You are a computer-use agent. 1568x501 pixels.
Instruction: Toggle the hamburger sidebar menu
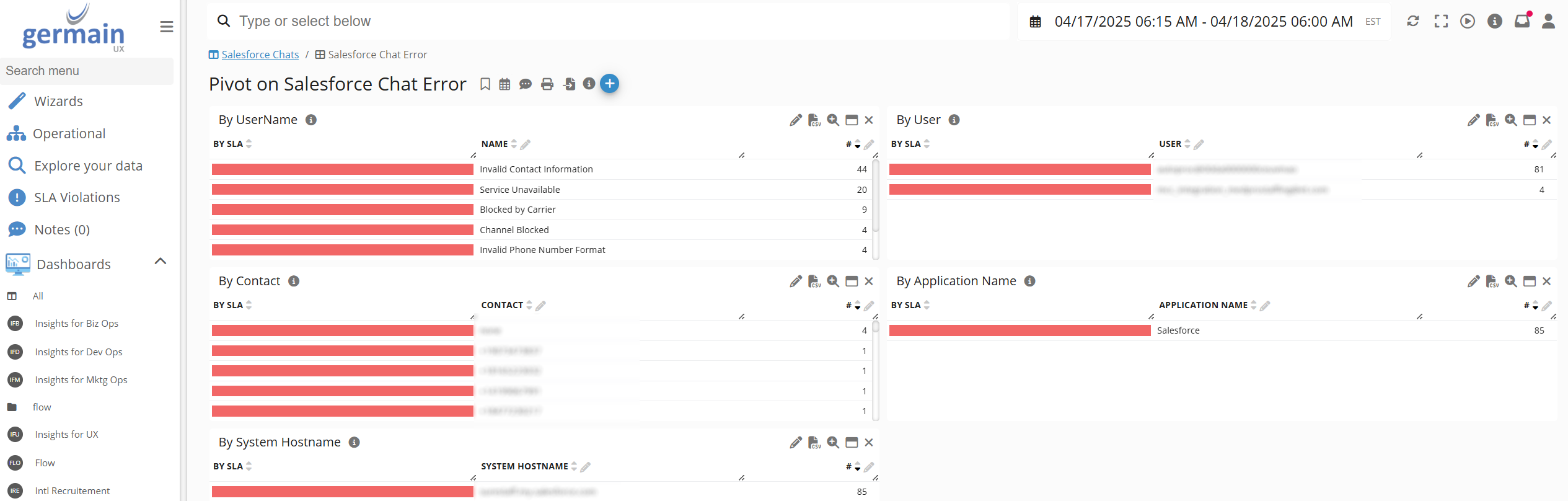tap(166, 27)
